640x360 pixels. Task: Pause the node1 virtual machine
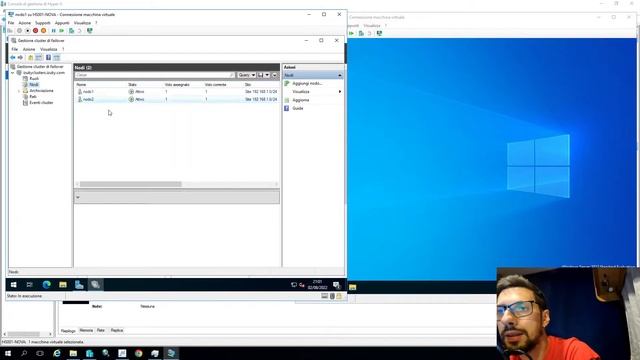(53, 31)
